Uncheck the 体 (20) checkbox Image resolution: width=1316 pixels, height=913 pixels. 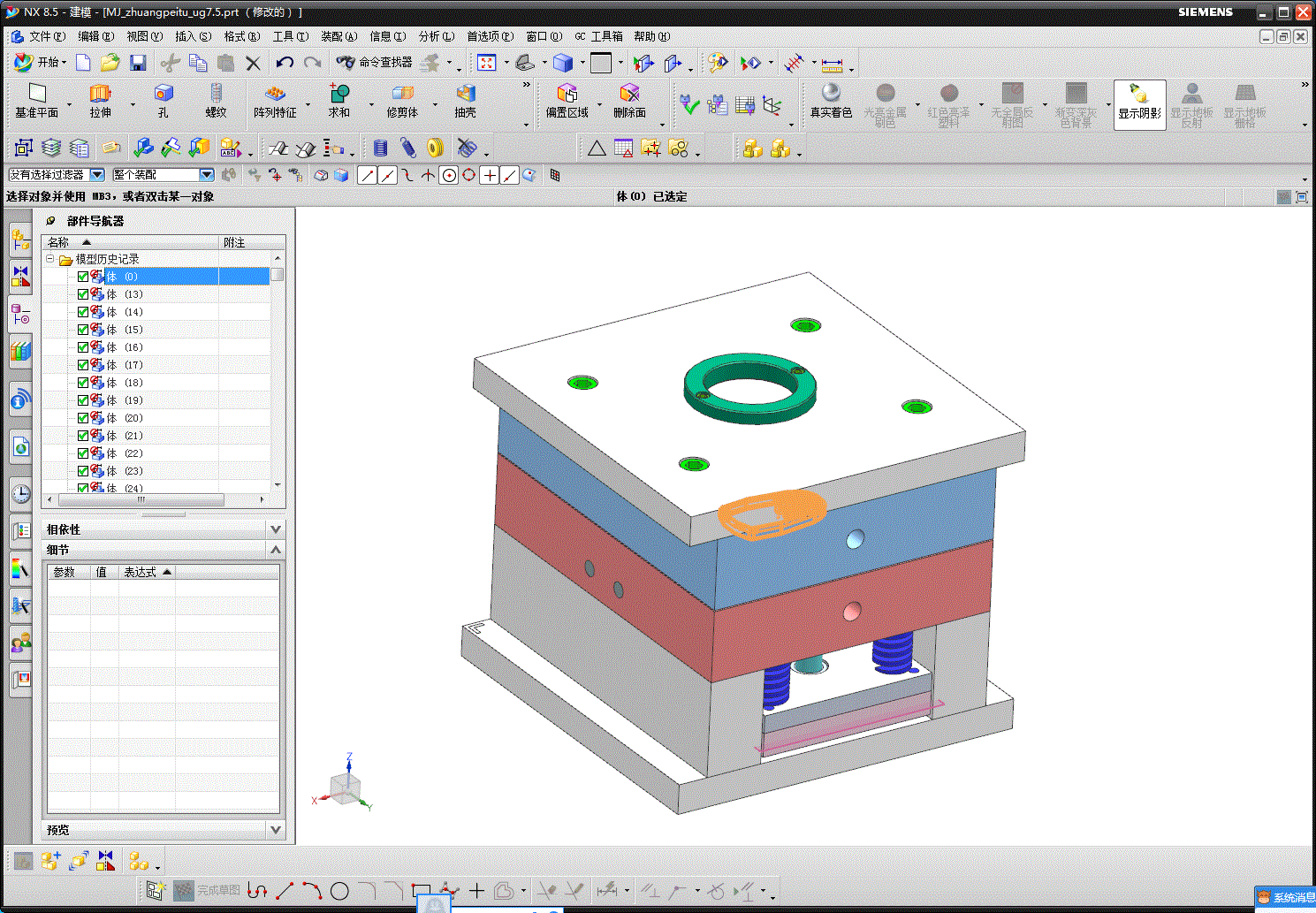pyautogui.click(x=83, y=418)
